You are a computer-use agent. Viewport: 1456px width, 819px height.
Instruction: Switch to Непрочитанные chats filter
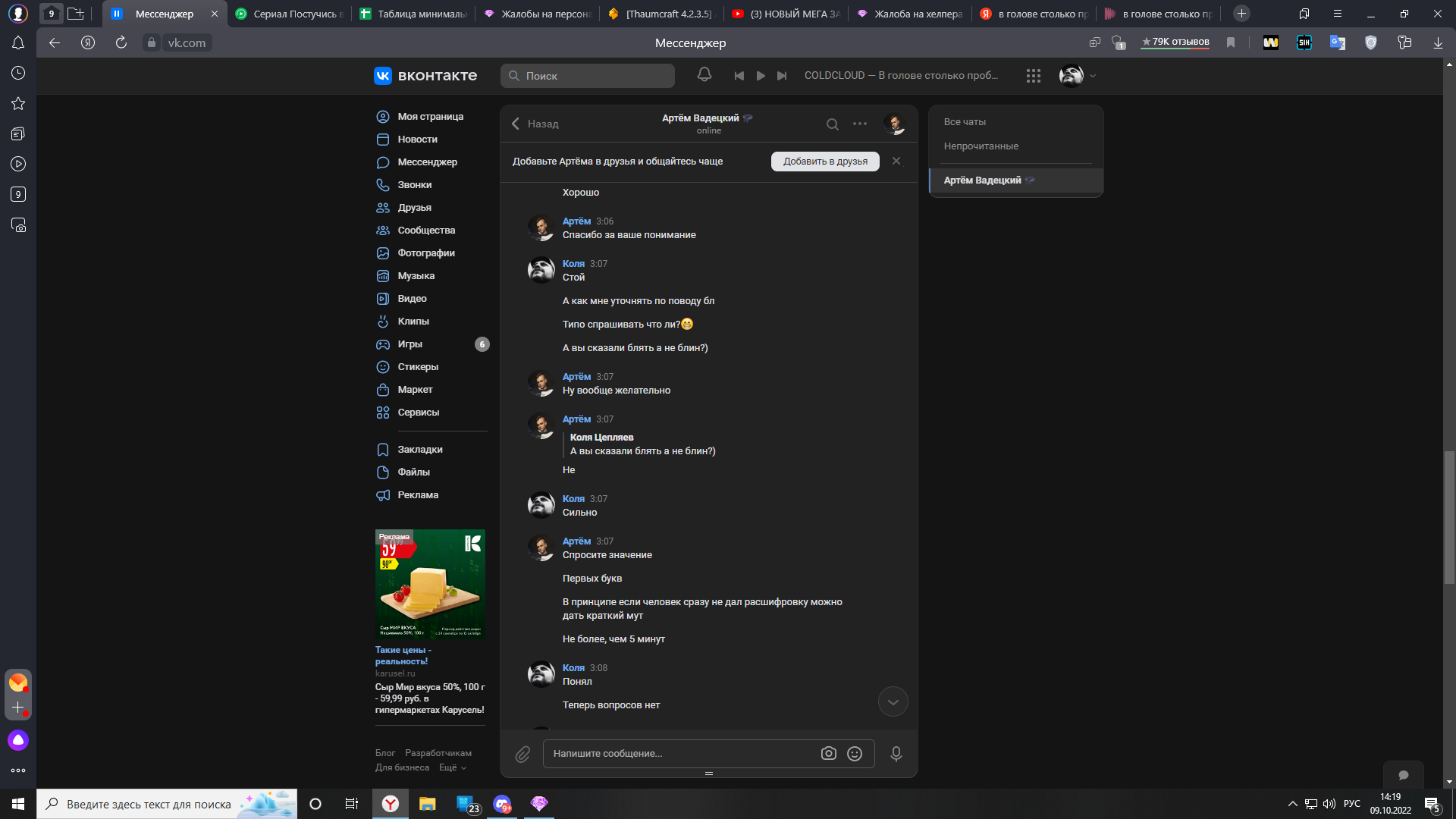click(981, 146)
